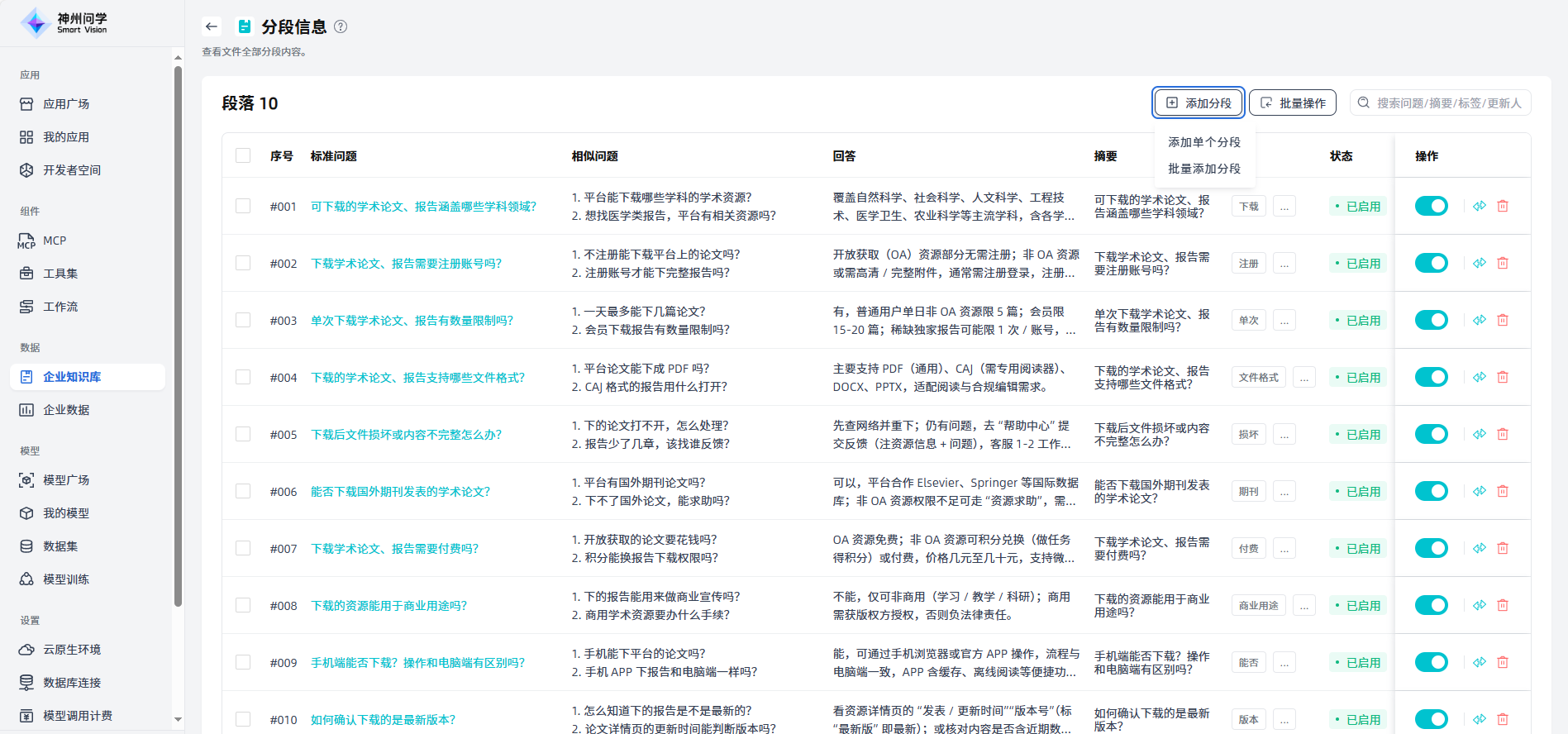Choose 添加单个分段 from the menu
Image resolution: width=1568 pixels, height=734 pixels.
click(1203, 142)
